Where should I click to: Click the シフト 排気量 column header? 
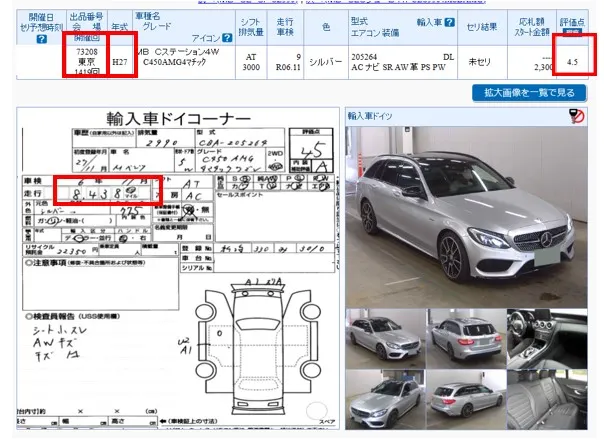tap(251, 27)
